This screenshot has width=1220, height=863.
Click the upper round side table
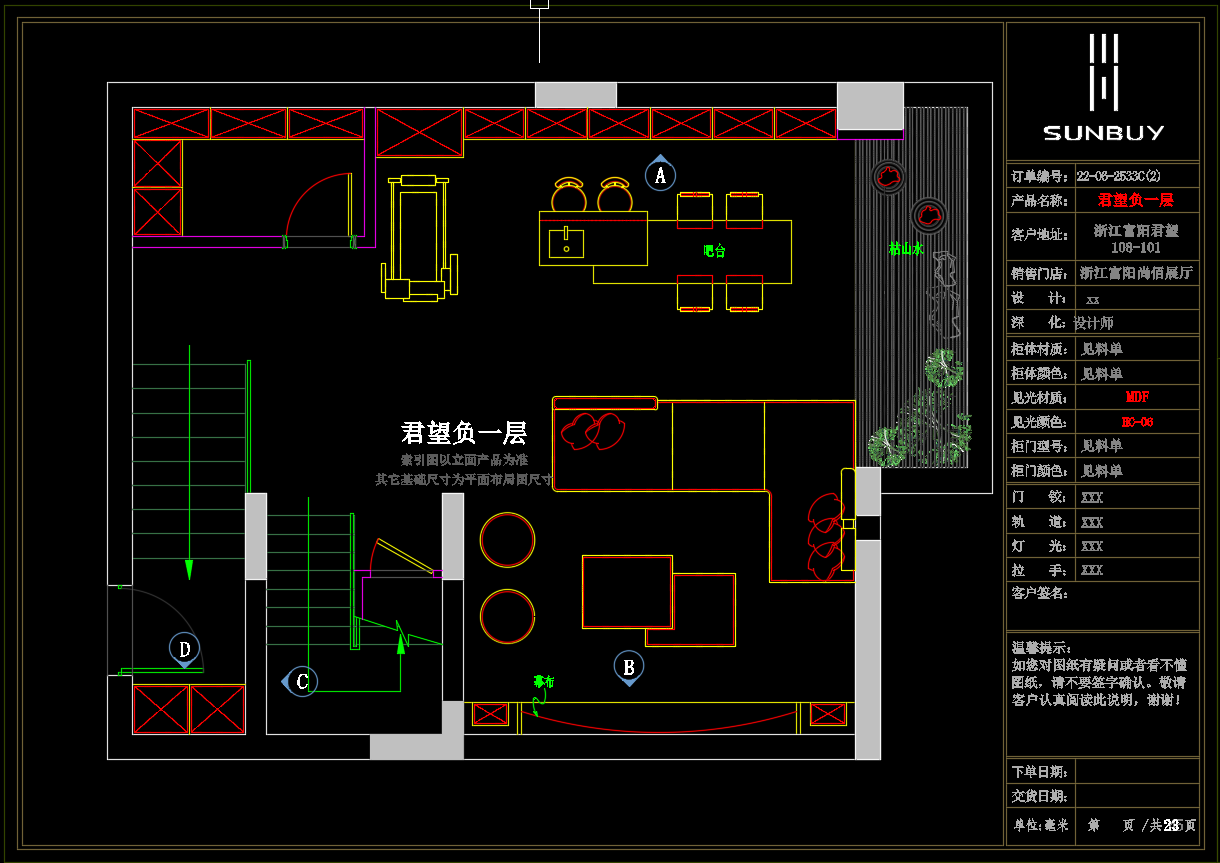click(507, 539)
